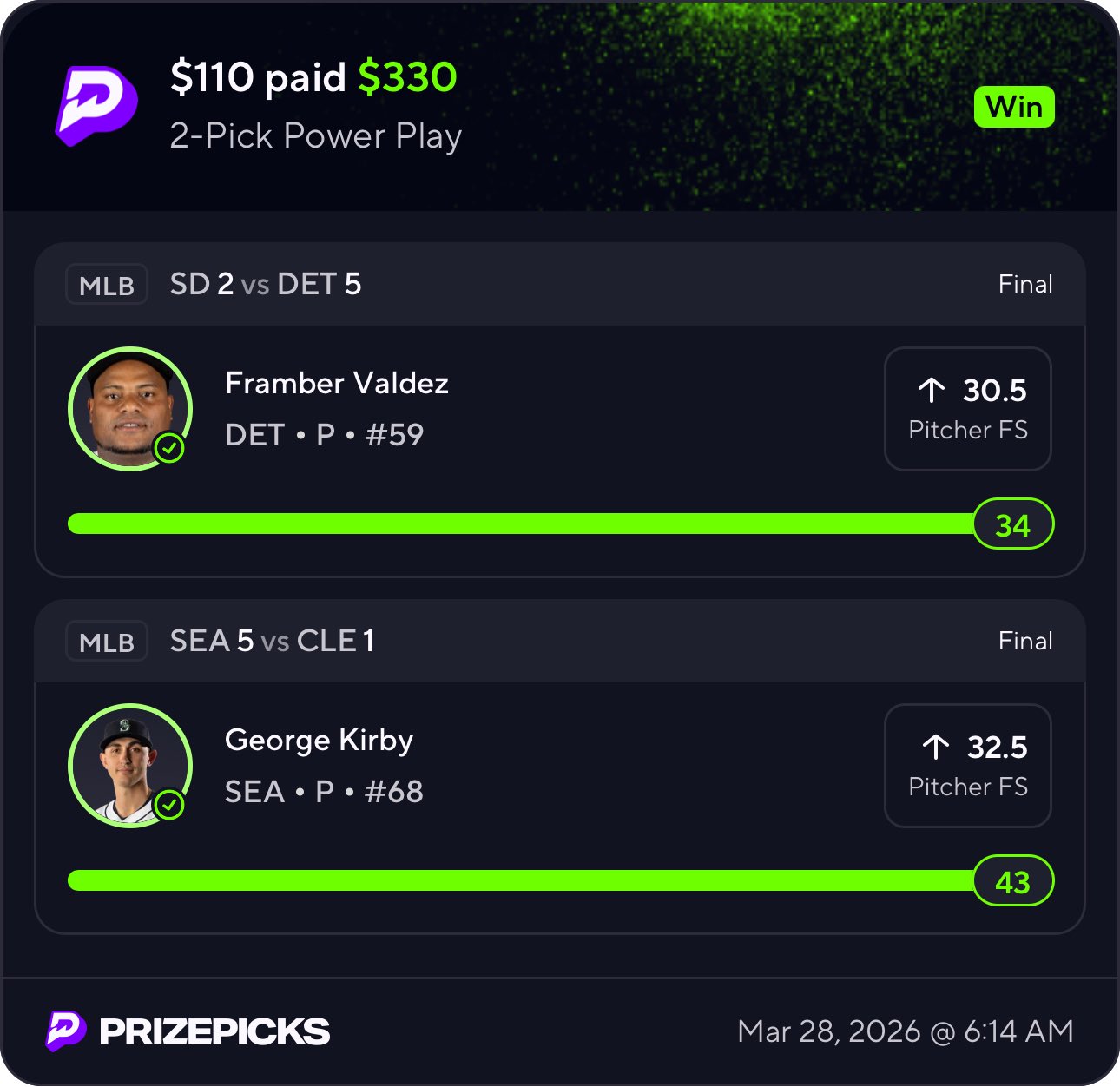Image resolution: width=1120 pixels, height=1087 pixels.
Task: Click the SD 2 vs DET 5 matchup header
Action: 266,284
